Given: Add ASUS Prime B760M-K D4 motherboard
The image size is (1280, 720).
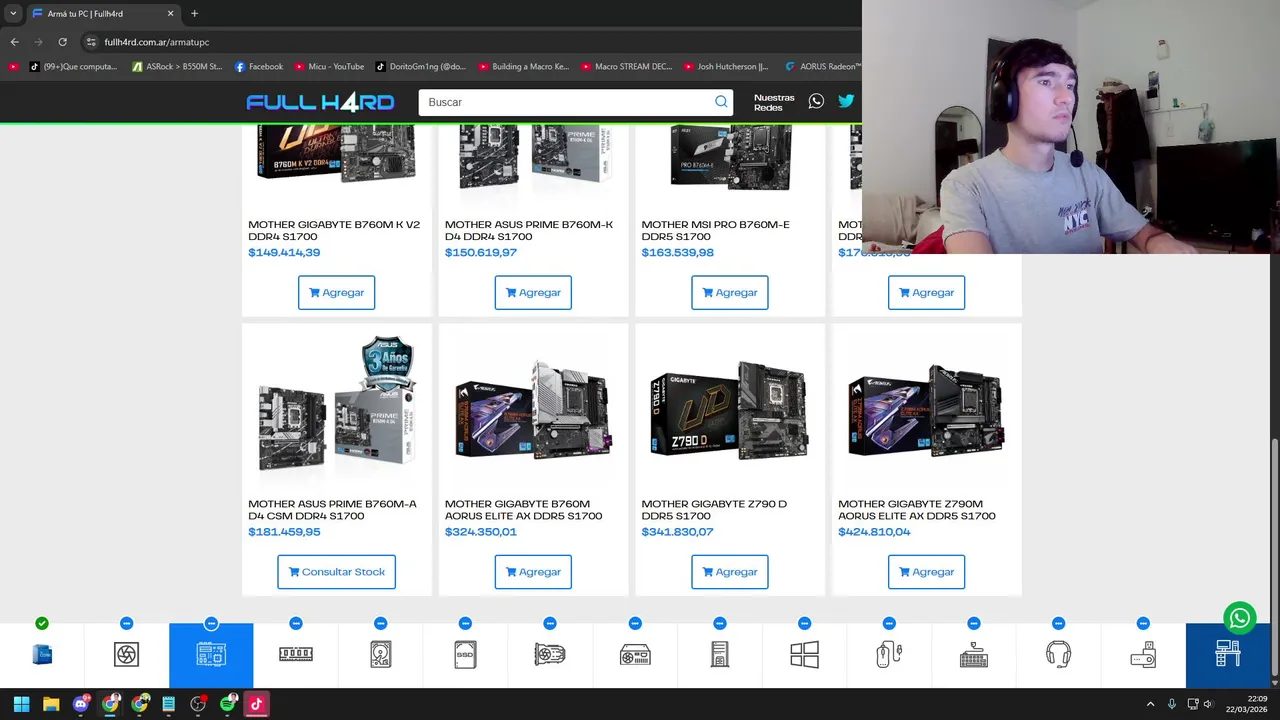Looking at the screenshot, I should (x=533, y=292).
